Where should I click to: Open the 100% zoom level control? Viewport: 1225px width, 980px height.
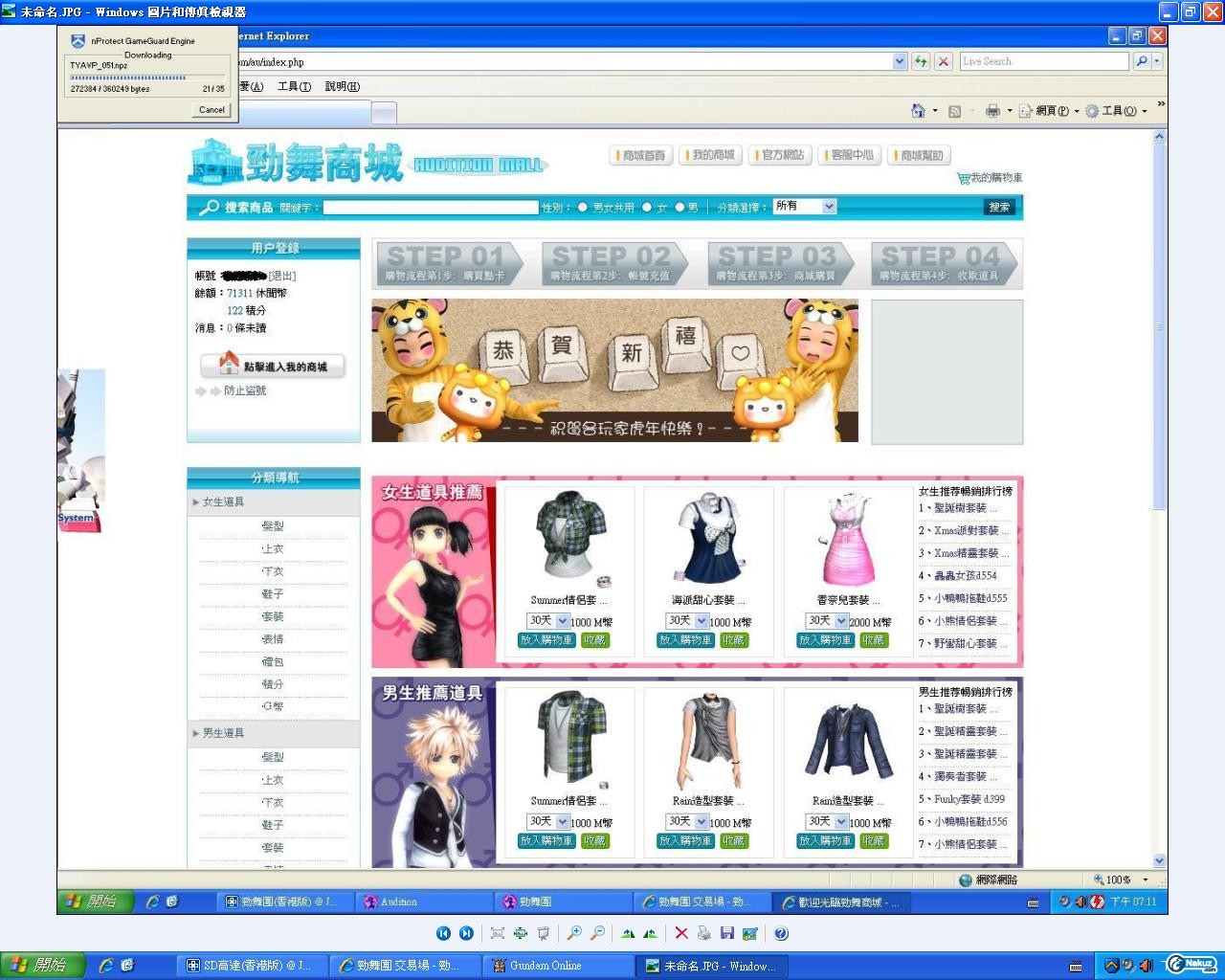[x=1120, y=880]
